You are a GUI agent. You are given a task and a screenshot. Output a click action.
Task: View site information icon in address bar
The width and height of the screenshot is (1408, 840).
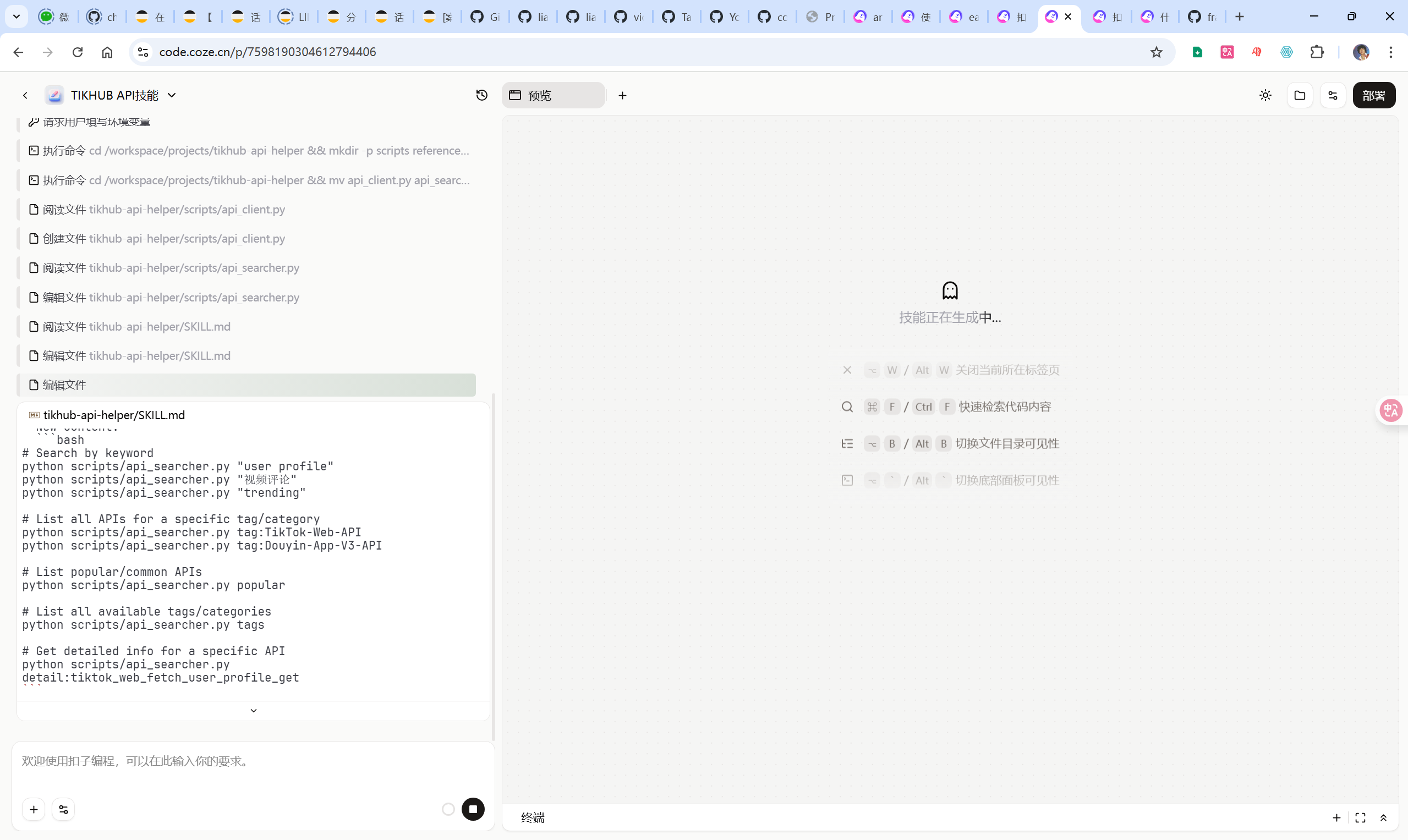coord(143,52)
